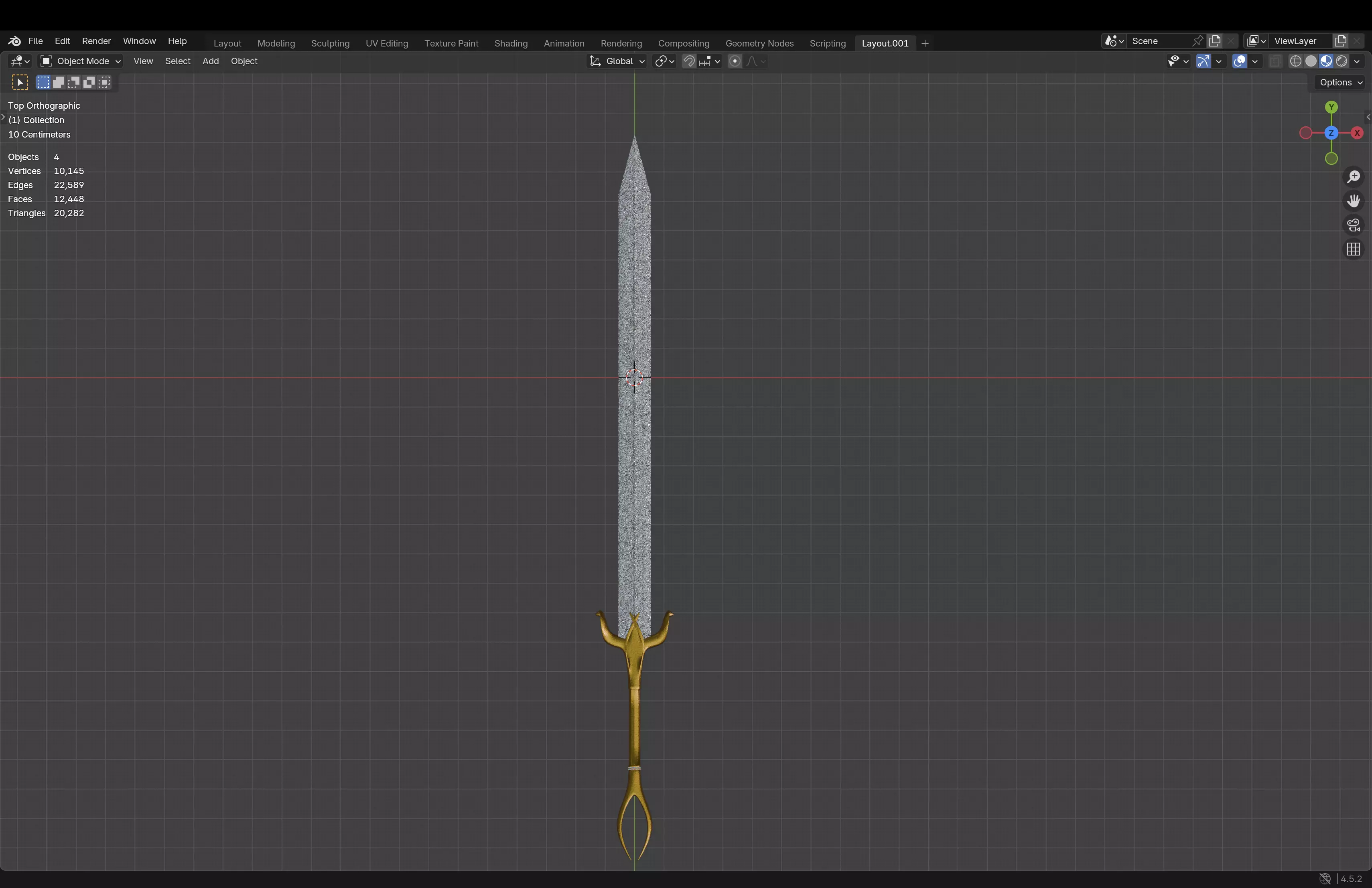Switch to the Shading workspace tab
Viewport: 1372px width, 888px height.
[x=511, y=43]
